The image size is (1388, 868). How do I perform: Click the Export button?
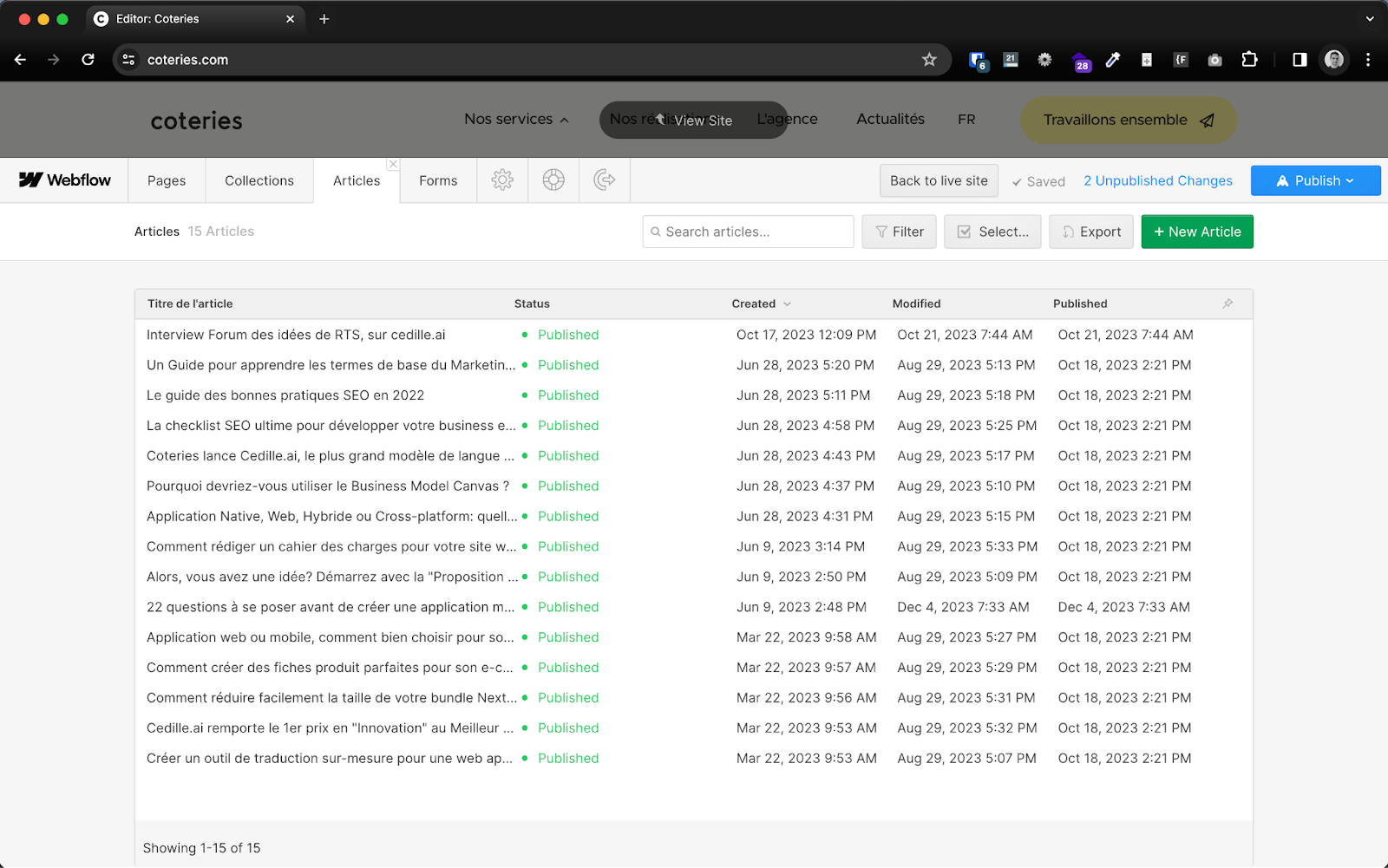click(1090, 232)
